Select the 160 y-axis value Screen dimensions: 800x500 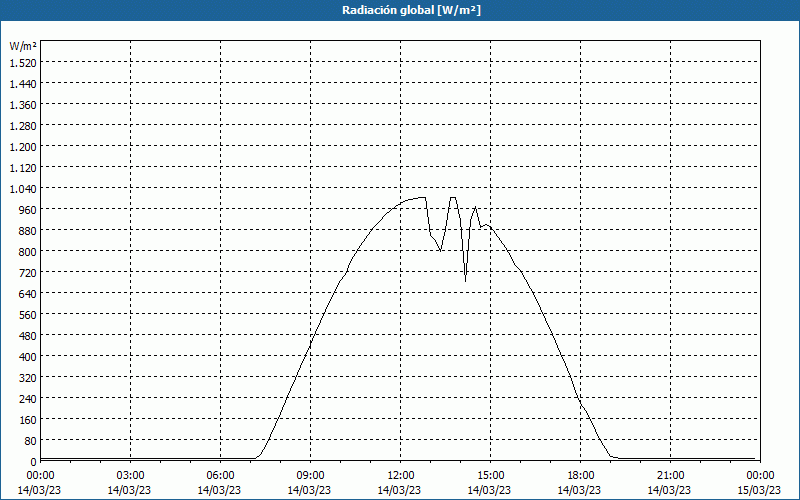tap(28, 420)
